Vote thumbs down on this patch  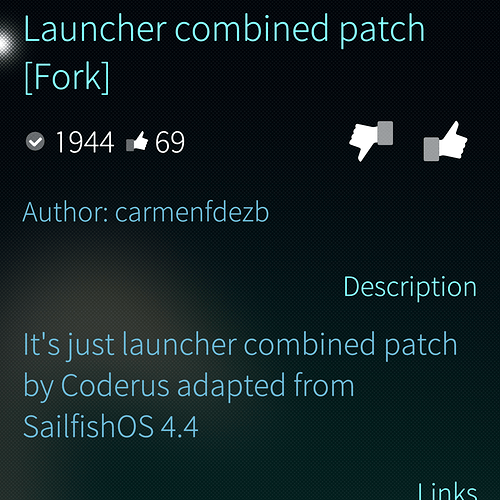(371, 141)
